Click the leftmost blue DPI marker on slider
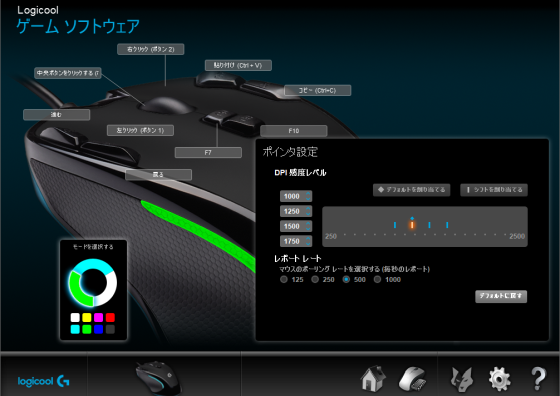The image size is (560, 396). [x=395, y=225]
